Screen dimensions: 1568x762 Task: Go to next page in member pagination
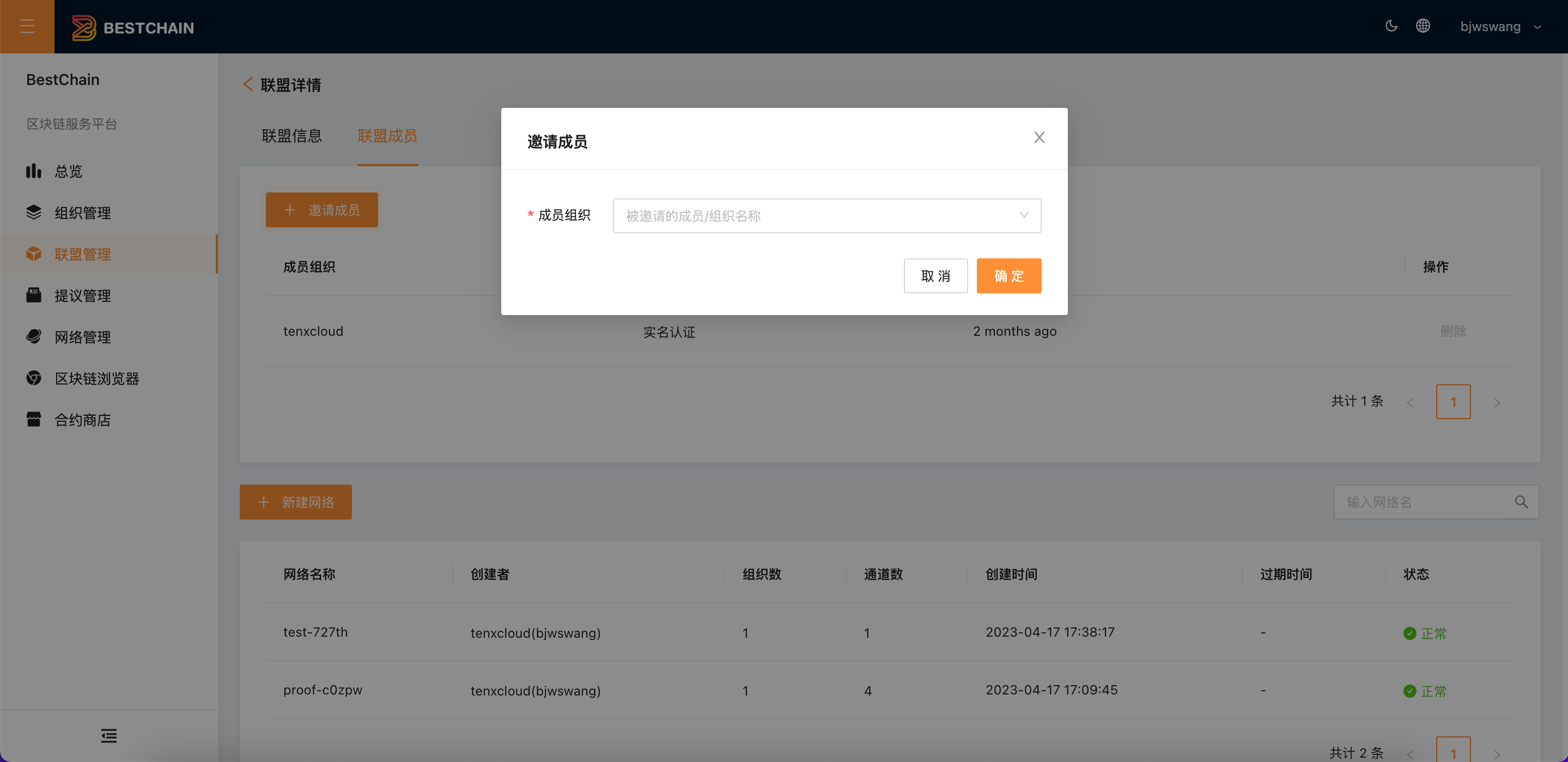tap(1497, 402)
